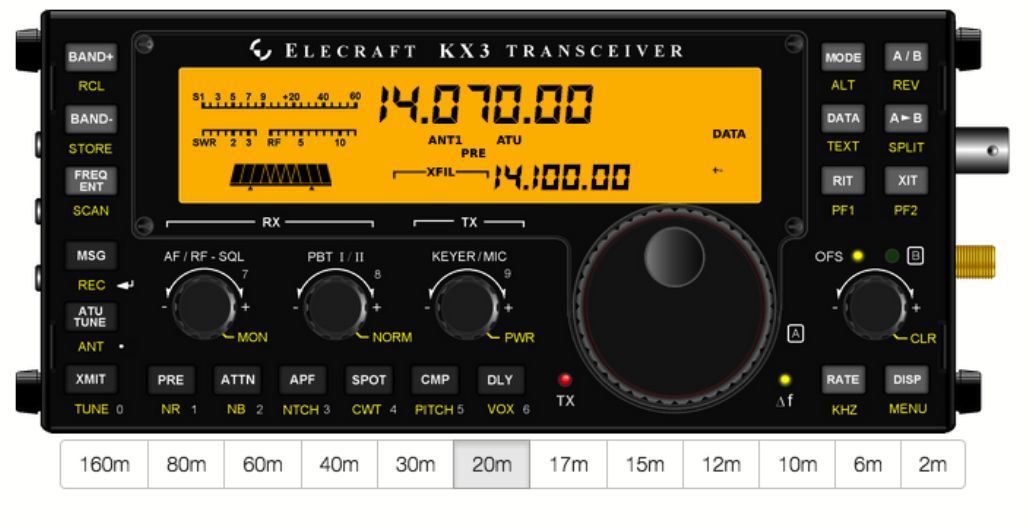
Task: Click the RATE button
Action: coord(843,379)
